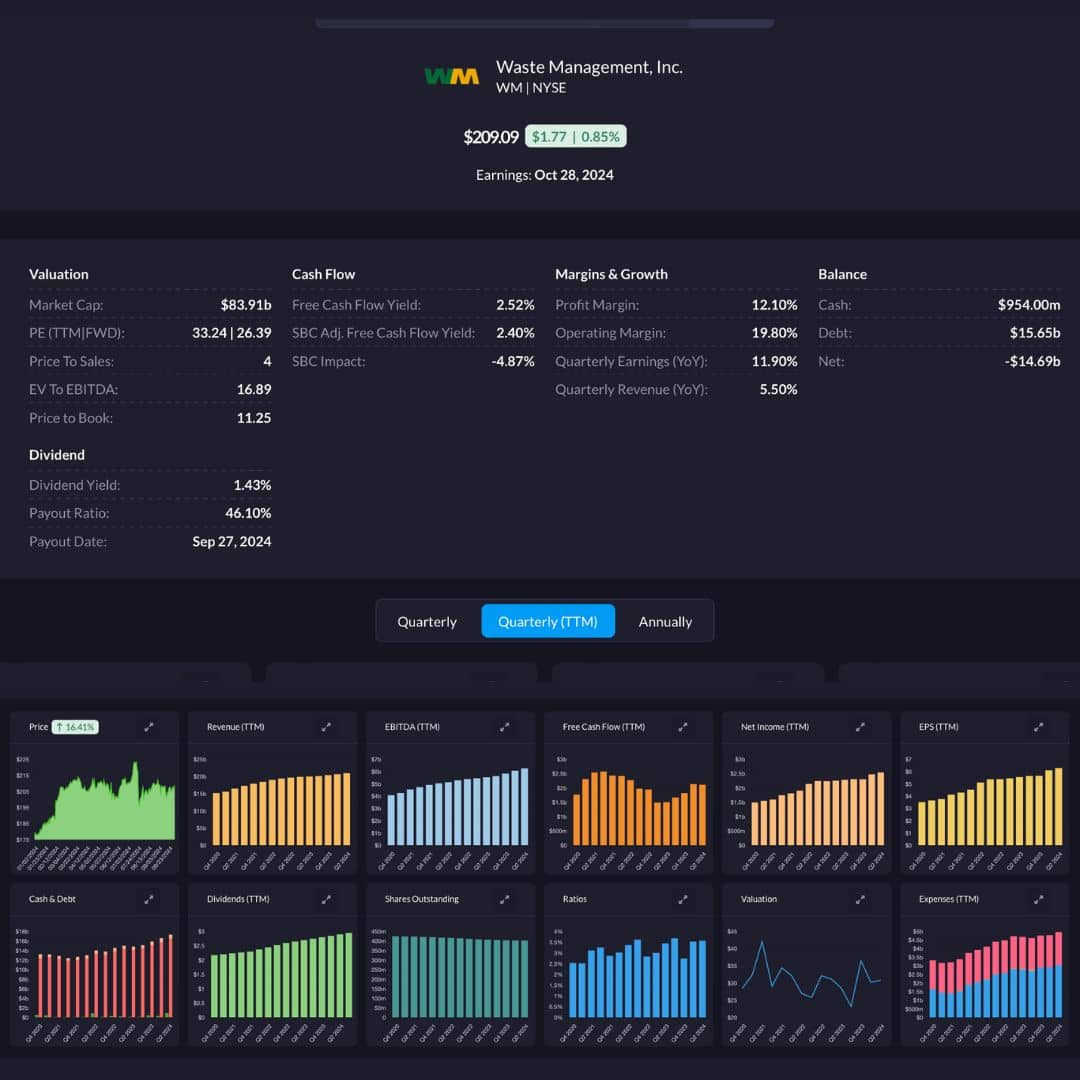
Task: Click the SBC Impact value -4.87%
Action: click(512, 361)
